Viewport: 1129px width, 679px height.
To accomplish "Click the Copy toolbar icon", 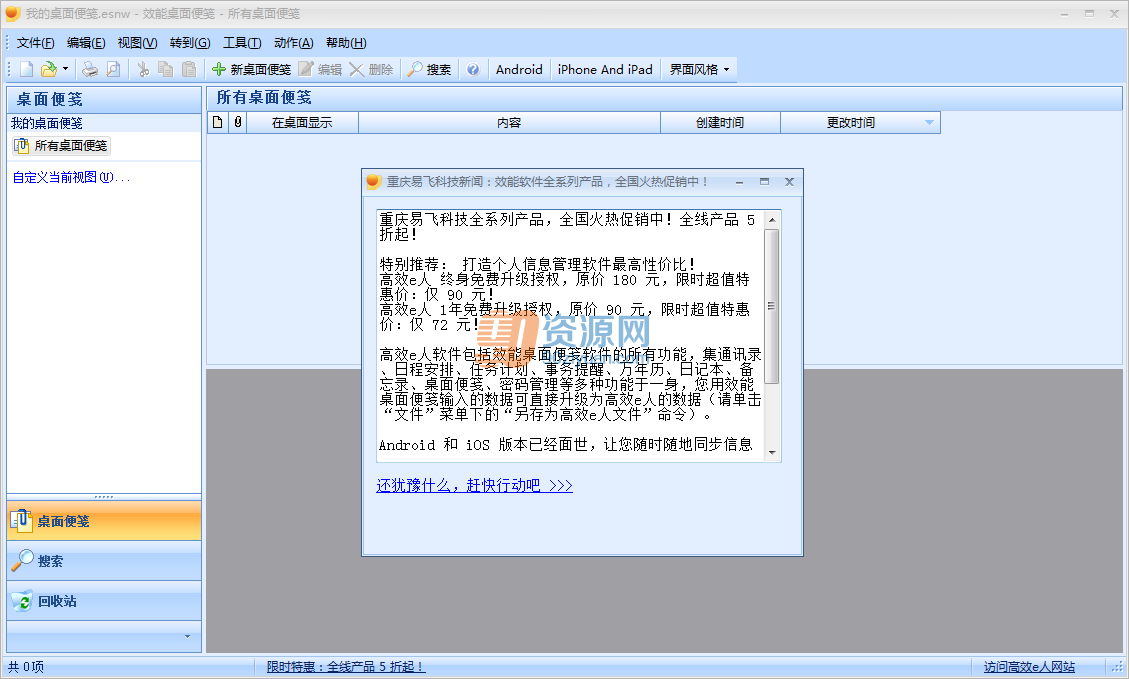I will click(x=166, y=69).
